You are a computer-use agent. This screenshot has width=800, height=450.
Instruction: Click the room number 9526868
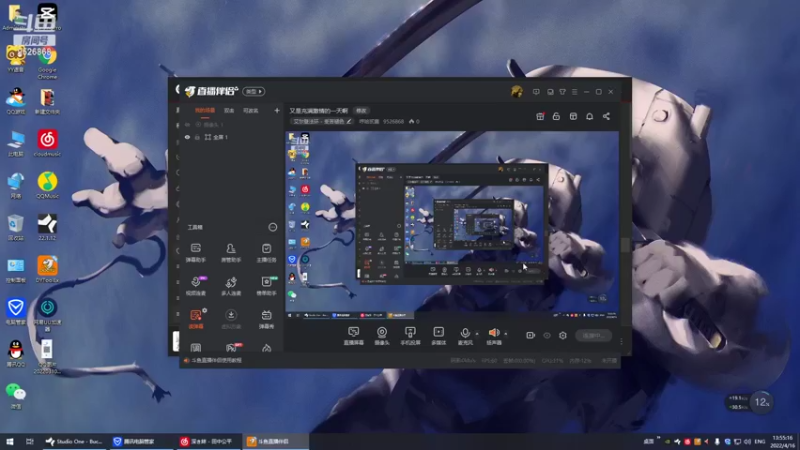[393, 121]
